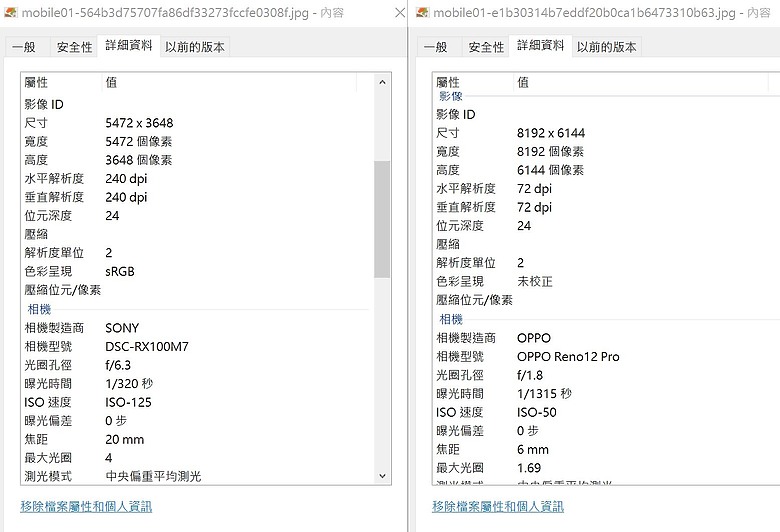Click file icon in right window title bar
The height and width of the screenshot is (532, 780).
pos(422,12)
